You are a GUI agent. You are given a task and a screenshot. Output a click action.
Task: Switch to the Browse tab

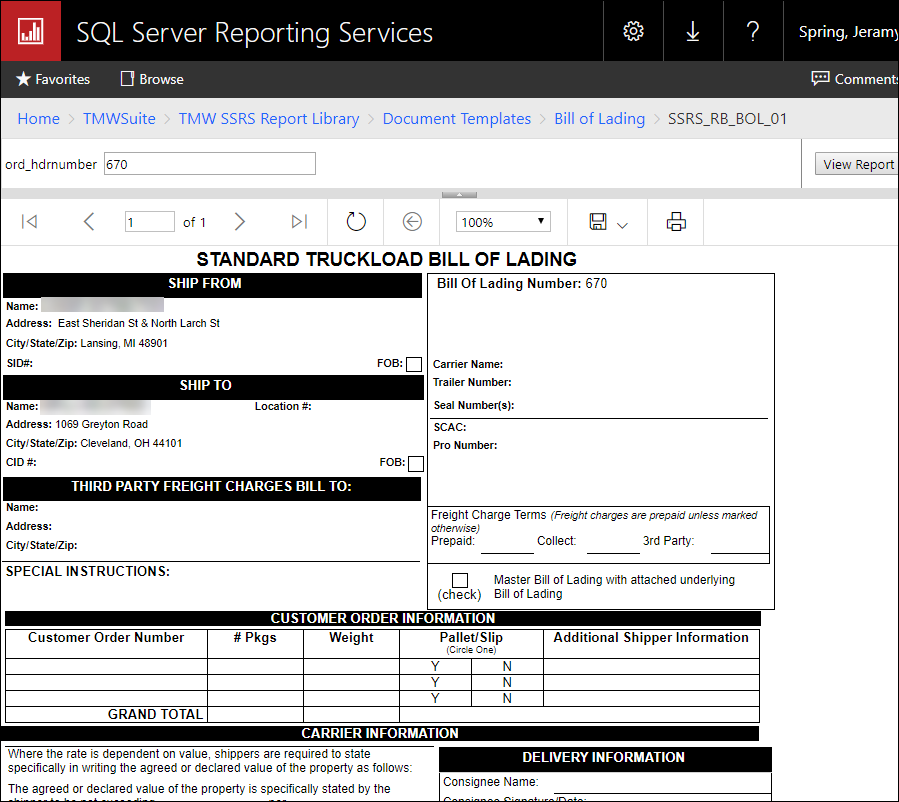pyautogui.click(x=151, y=79)
